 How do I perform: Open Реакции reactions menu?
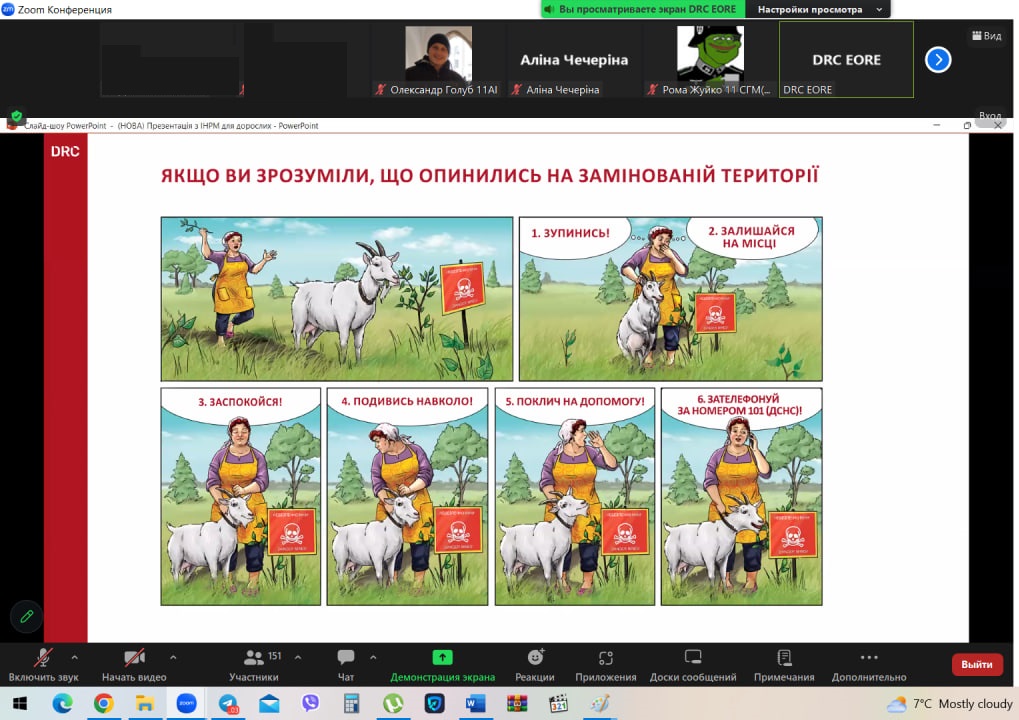535,665
